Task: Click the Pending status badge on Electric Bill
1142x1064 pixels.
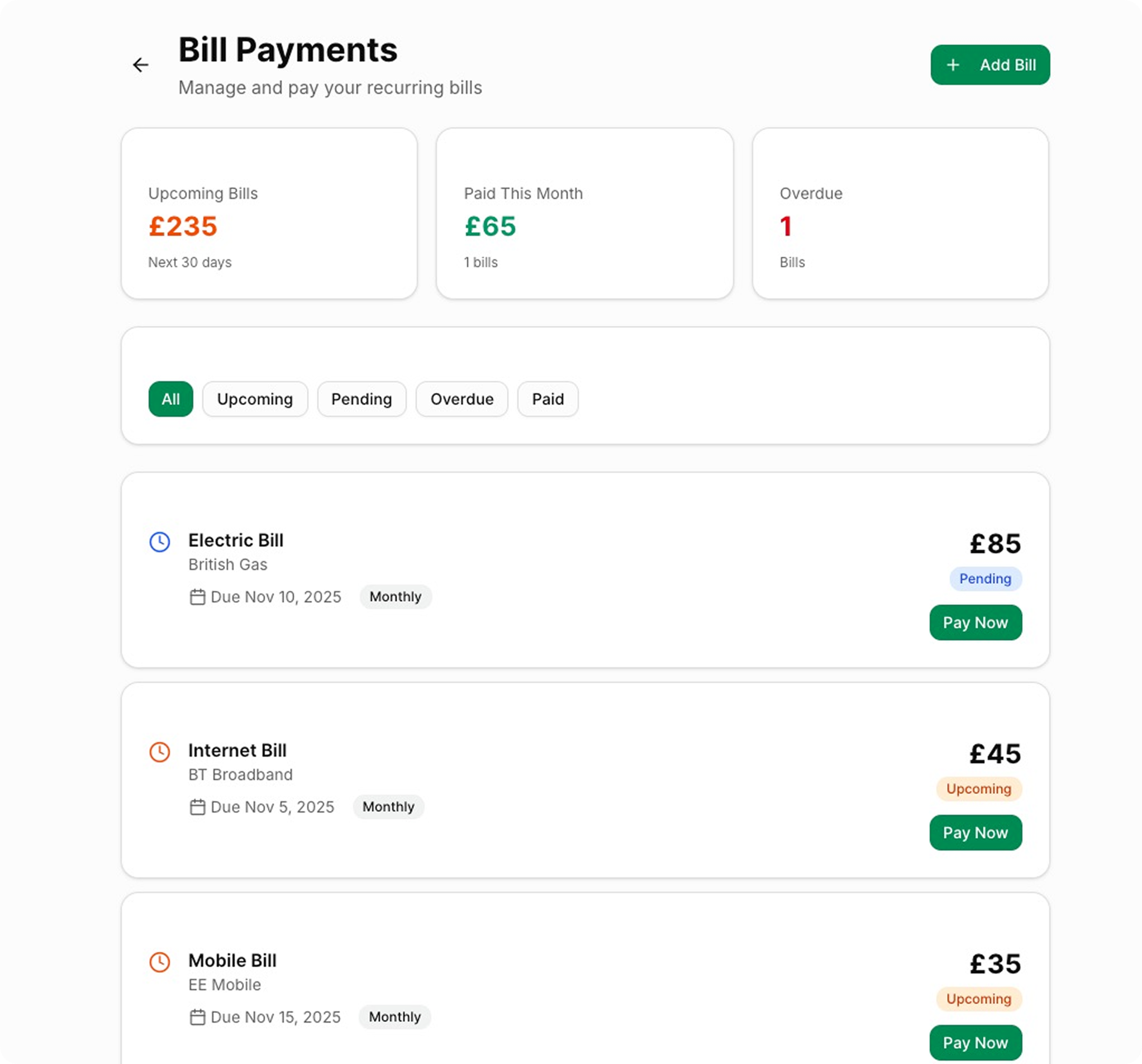Action: click(x=985, y=578)
